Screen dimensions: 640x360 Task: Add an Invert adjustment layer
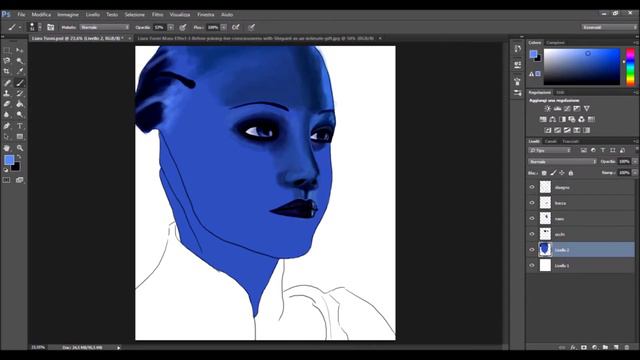click(548, 130)
